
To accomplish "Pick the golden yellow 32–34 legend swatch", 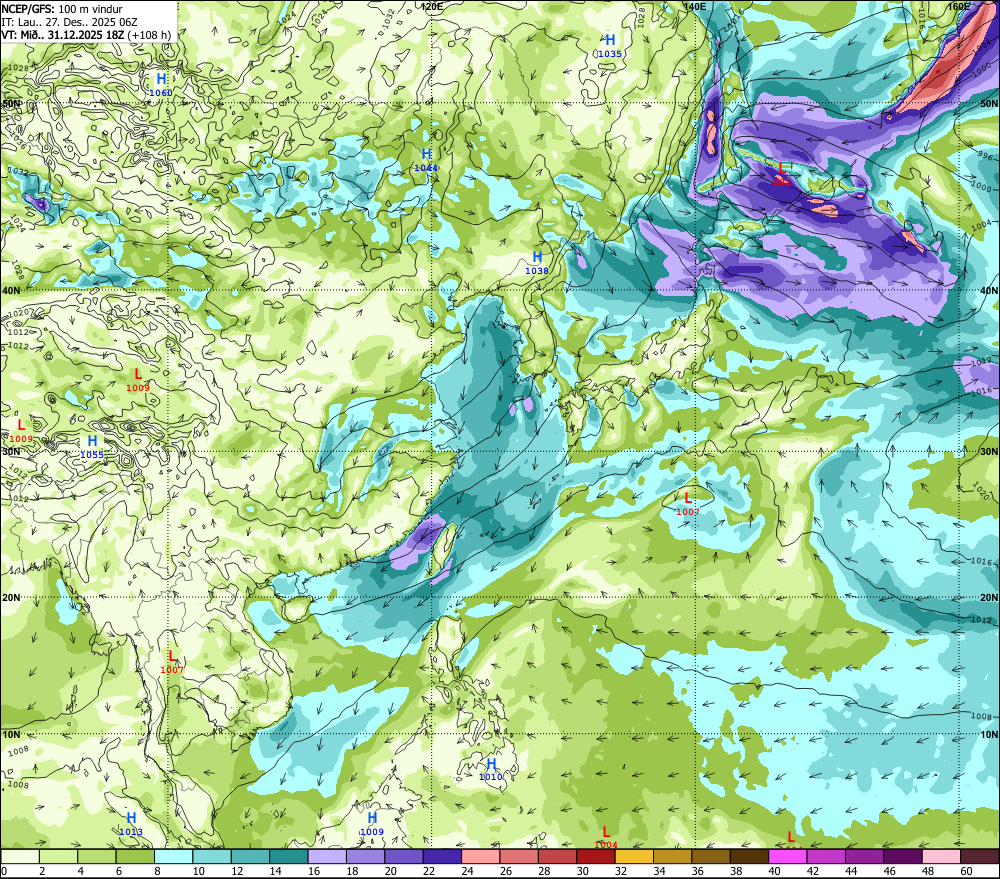I will point(634,856).
